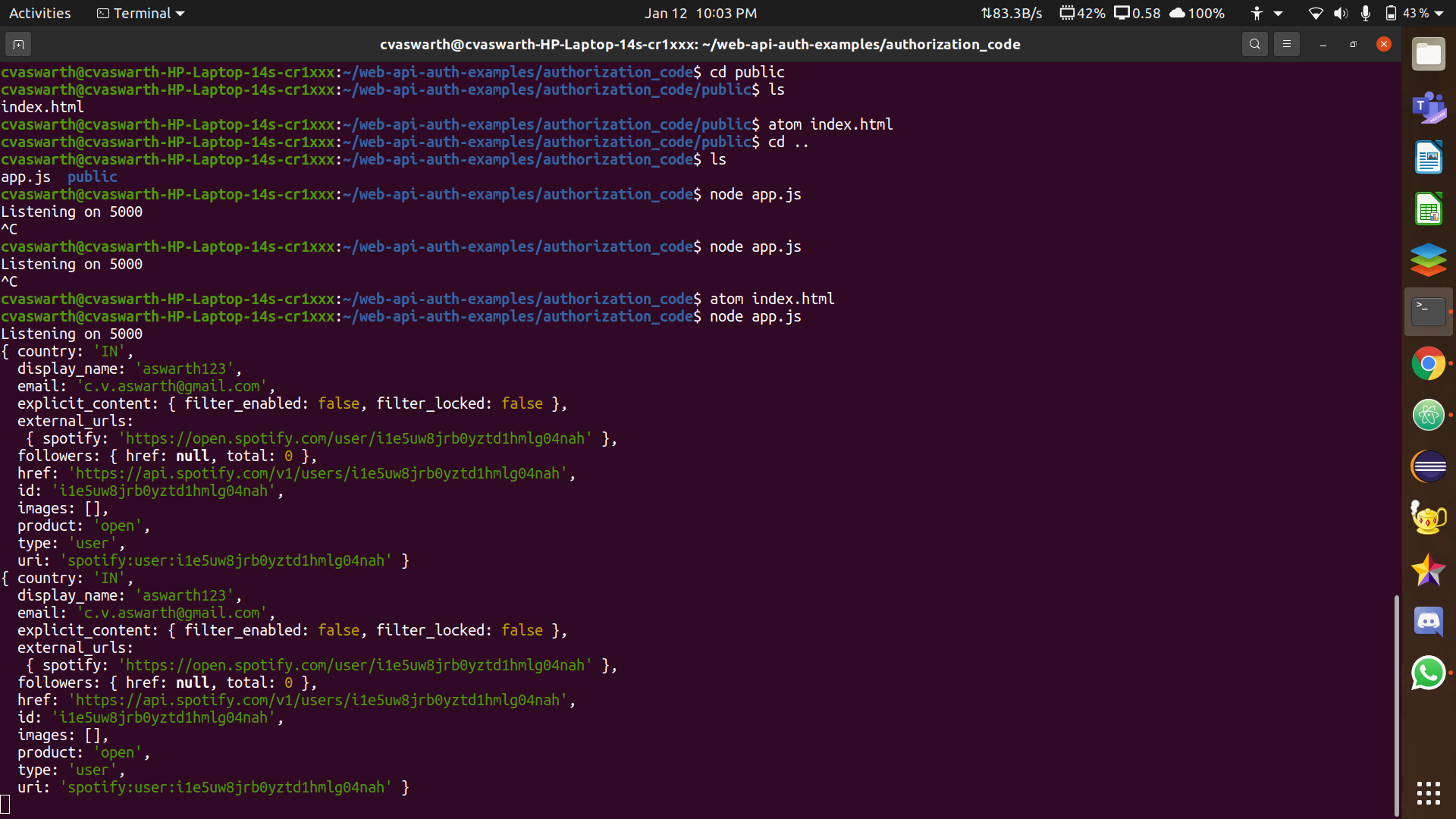The image size is (1456, 819).
Task: Launch Eclipse IDE from dock
Action: (1429, 467)
